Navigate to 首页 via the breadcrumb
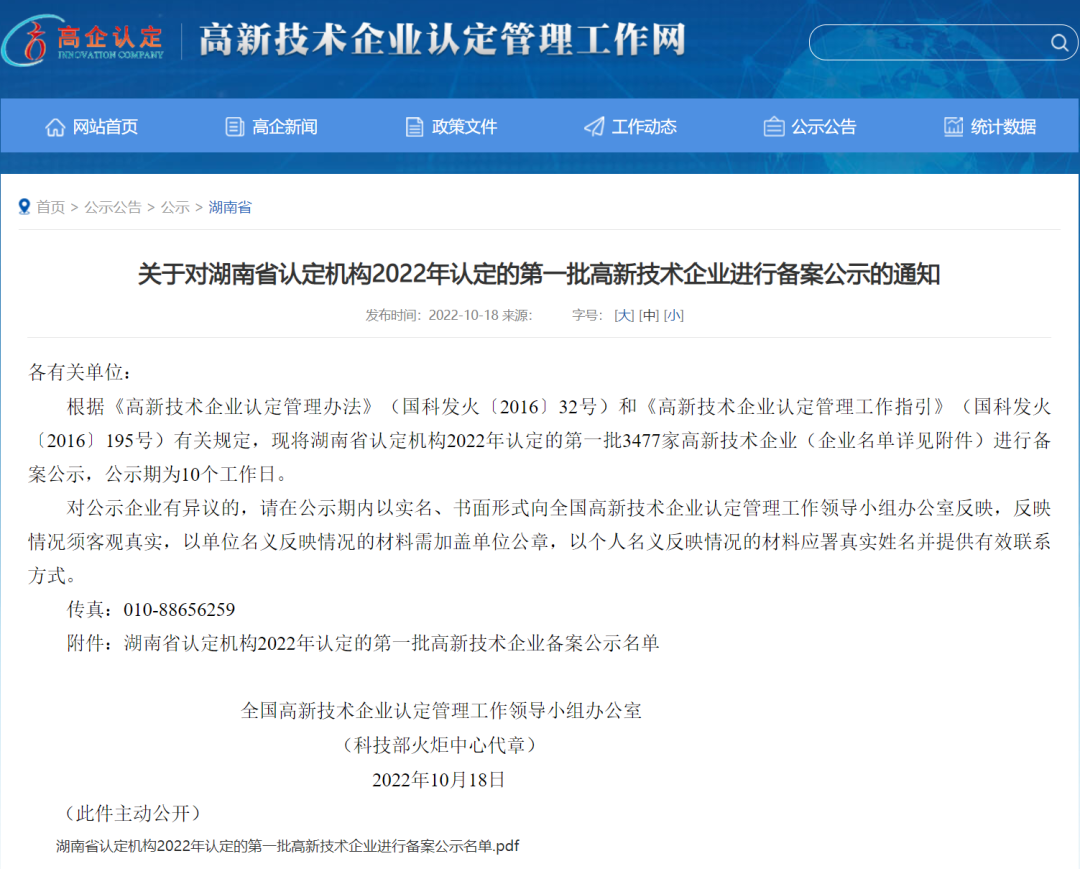The image size is (1080, 869). point(50,207)
